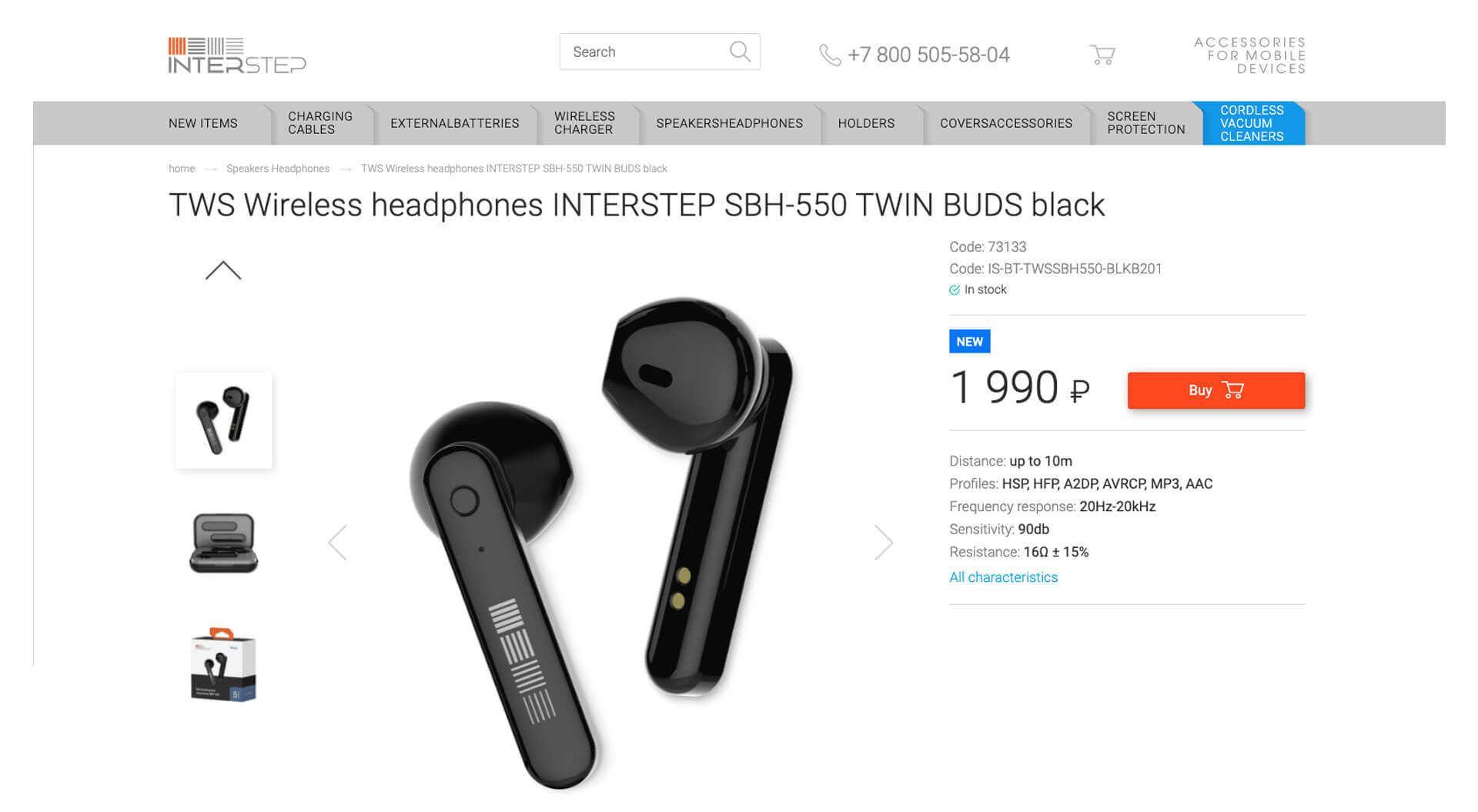Screen dimensions: 1478x812
Task: Open the Charging Cables menu
Action: [x=320, y=123]
